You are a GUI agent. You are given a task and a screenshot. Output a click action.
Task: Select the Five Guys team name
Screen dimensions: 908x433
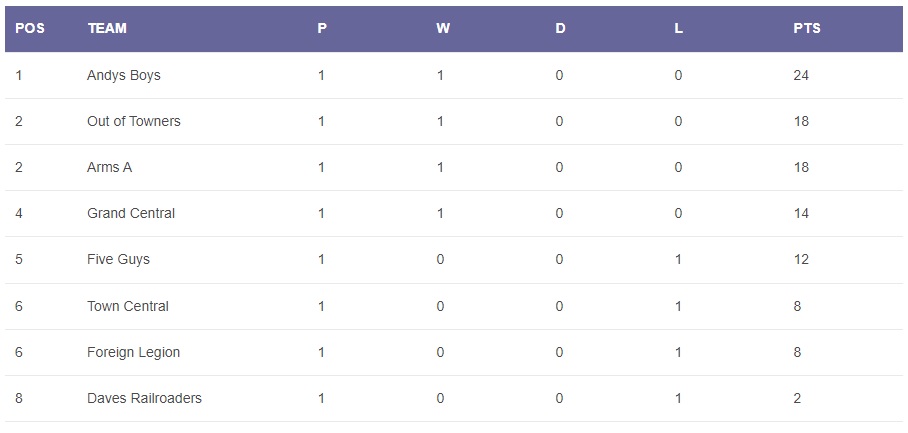(x=118, y=259)
